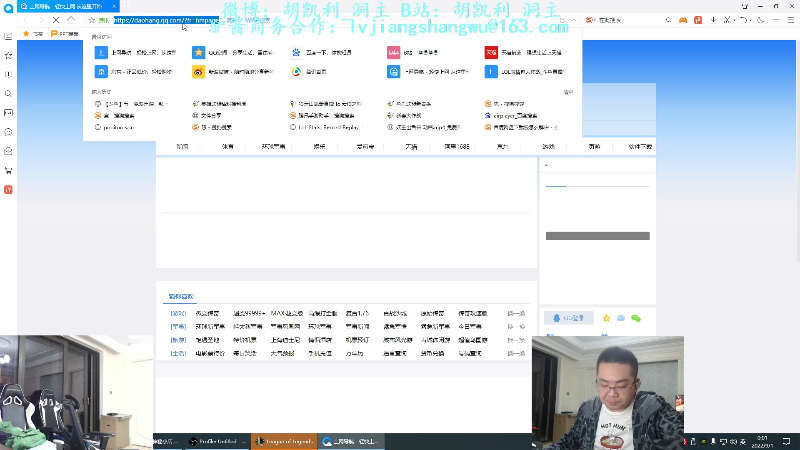Open the LOL blue tile suggestion

tap(526, 72)
